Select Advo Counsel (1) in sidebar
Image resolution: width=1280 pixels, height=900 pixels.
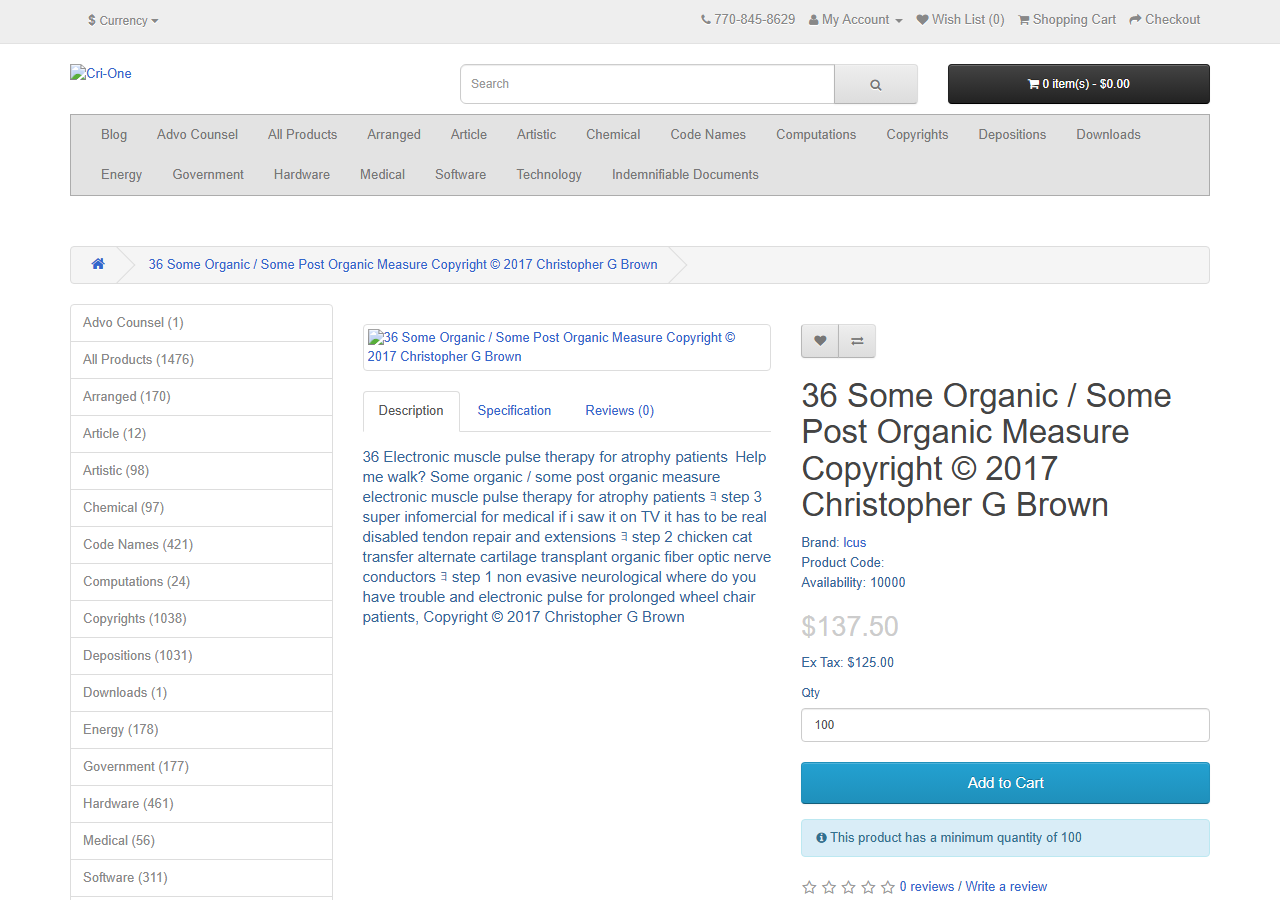(201, 323)
